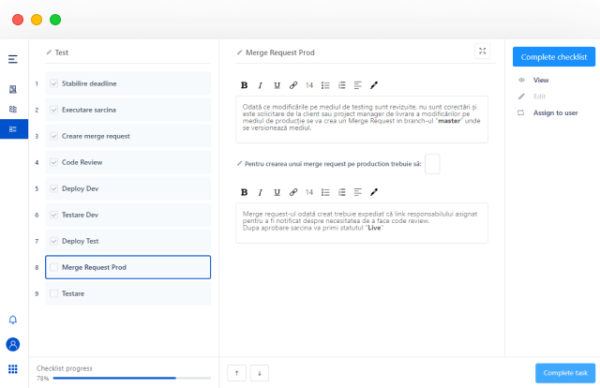This screenshot has height=388, width=600.
Task: Uncheck the Testare Dev checkbox
Action: click(54, 215)
